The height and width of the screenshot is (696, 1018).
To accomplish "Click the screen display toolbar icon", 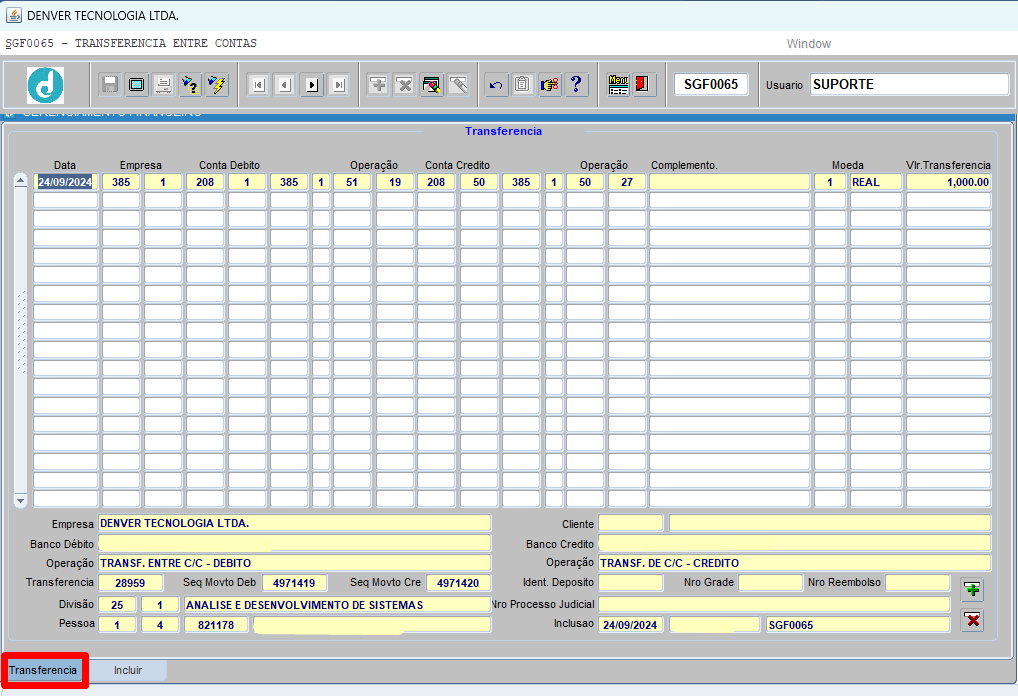I will pos(136,84).
